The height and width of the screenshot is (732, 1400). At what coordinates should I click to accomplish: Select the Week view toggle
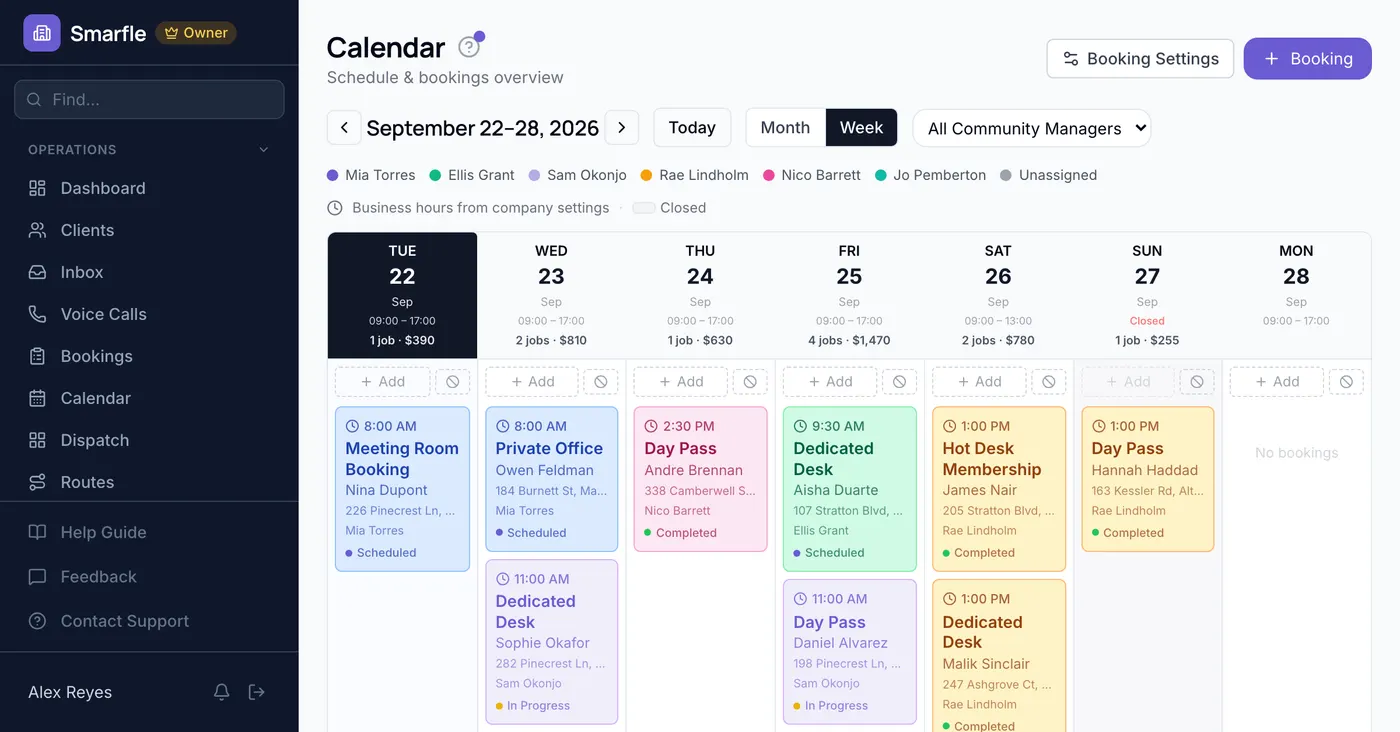coord(861,128)
